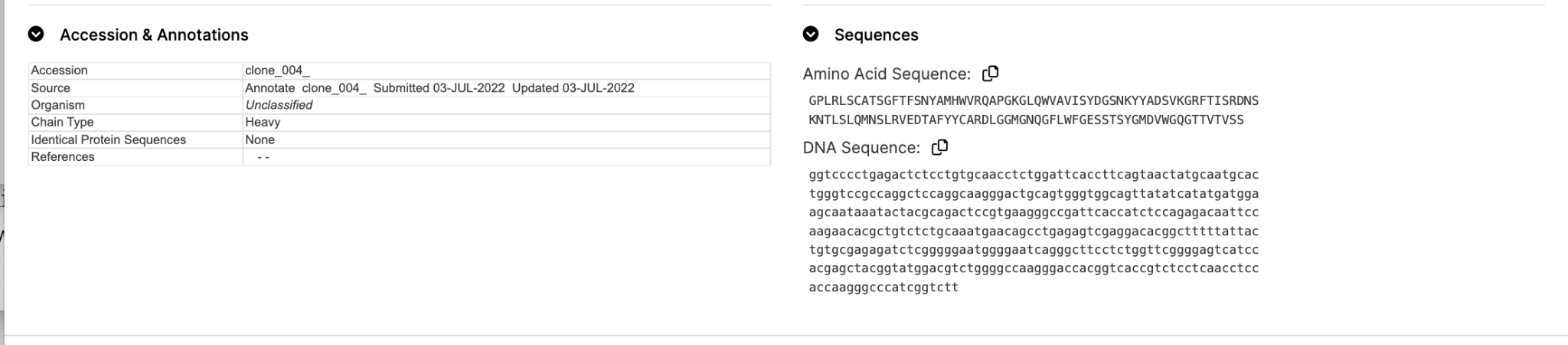Collapse the Sequences section

point(811,34)
